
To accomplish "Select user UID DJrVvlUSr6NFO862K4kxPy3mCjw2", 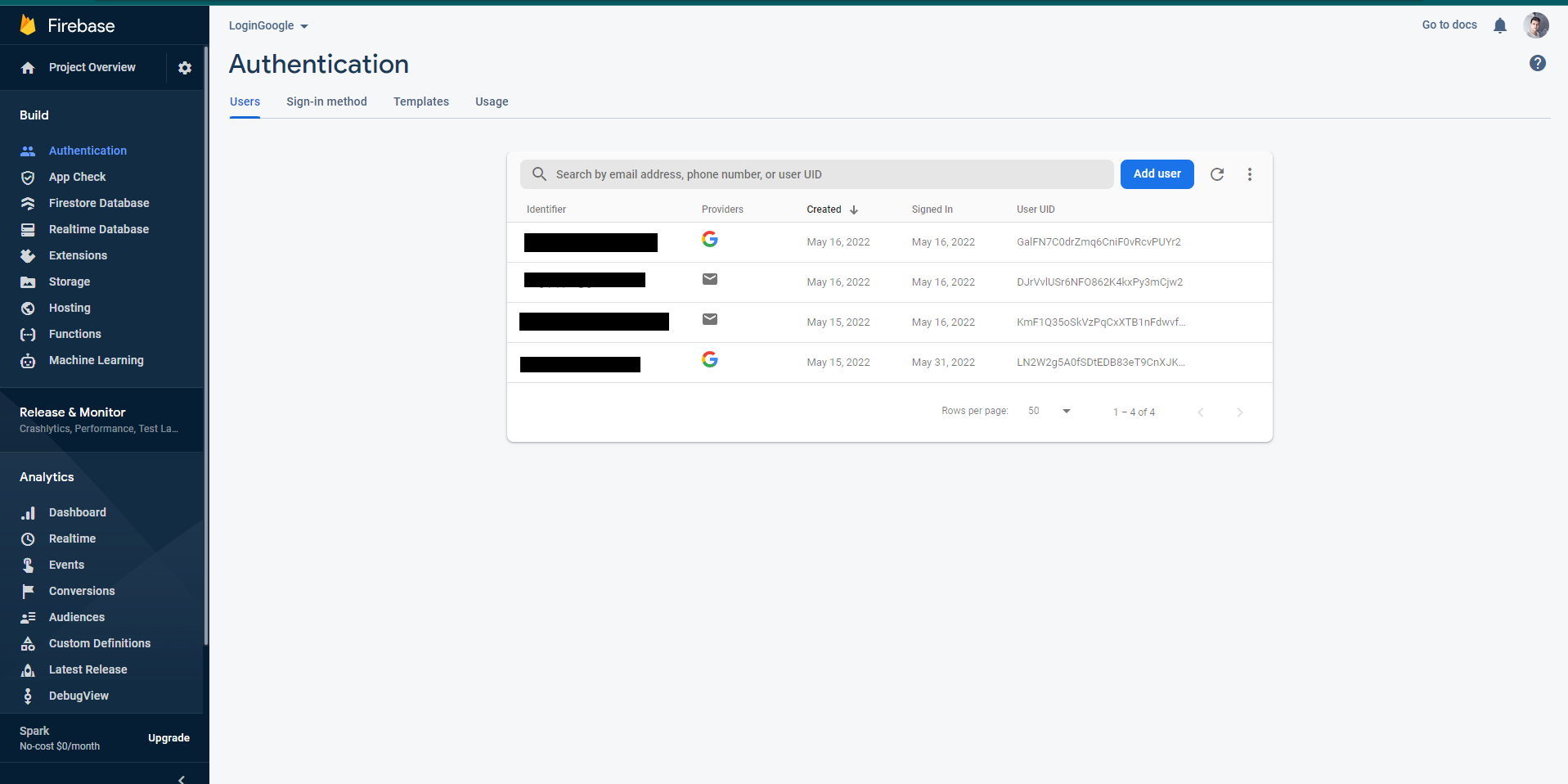I will 1099,282.
